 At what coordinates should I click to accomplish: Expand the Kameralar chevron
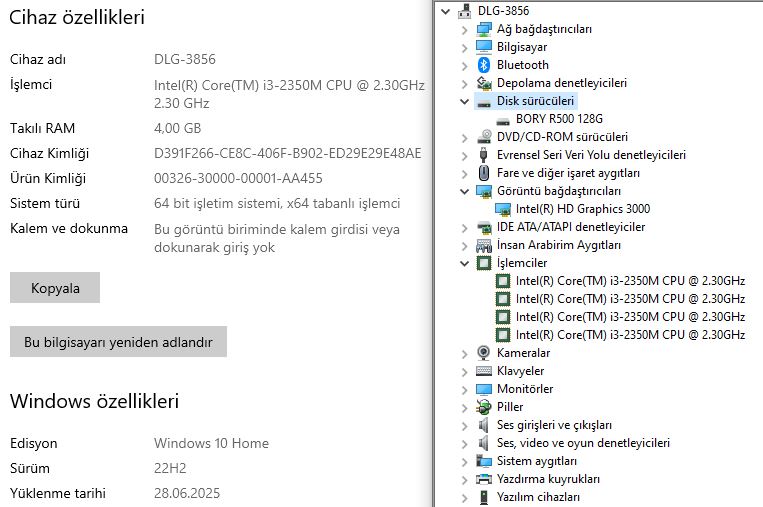[465, 354]
